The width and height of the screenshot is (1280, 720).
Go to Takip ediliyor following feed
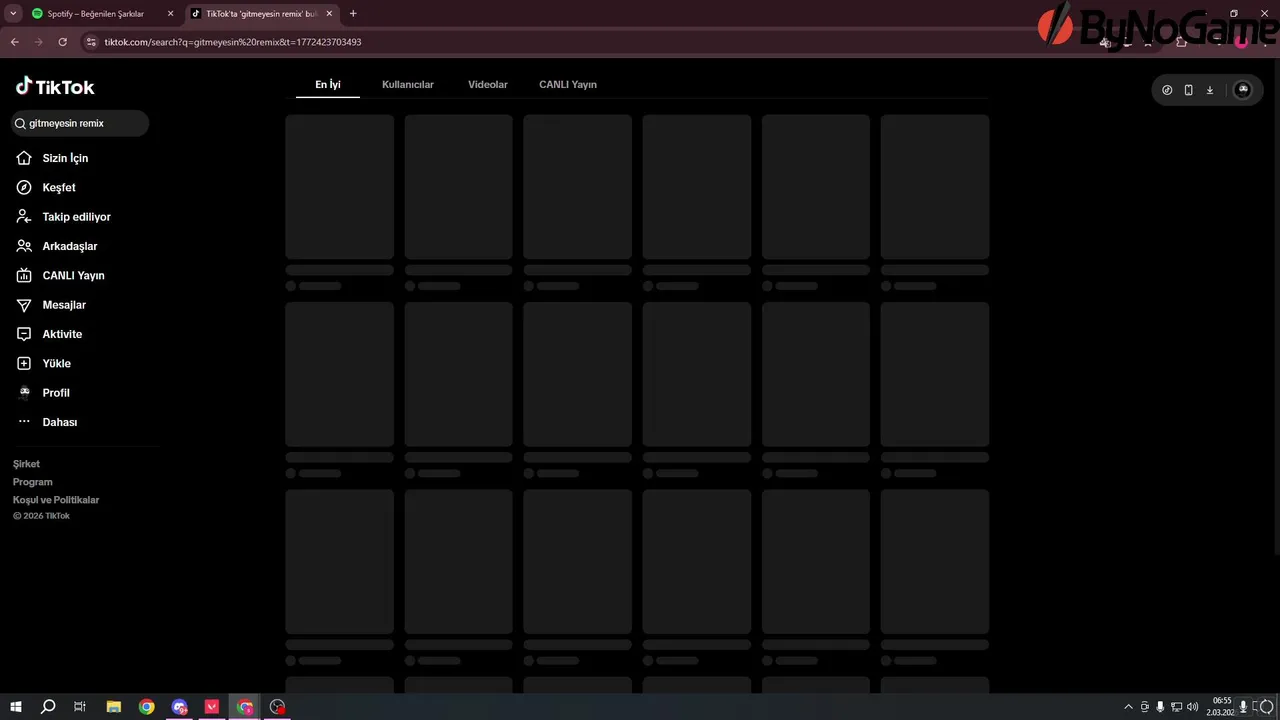click(x=63, y=217)
